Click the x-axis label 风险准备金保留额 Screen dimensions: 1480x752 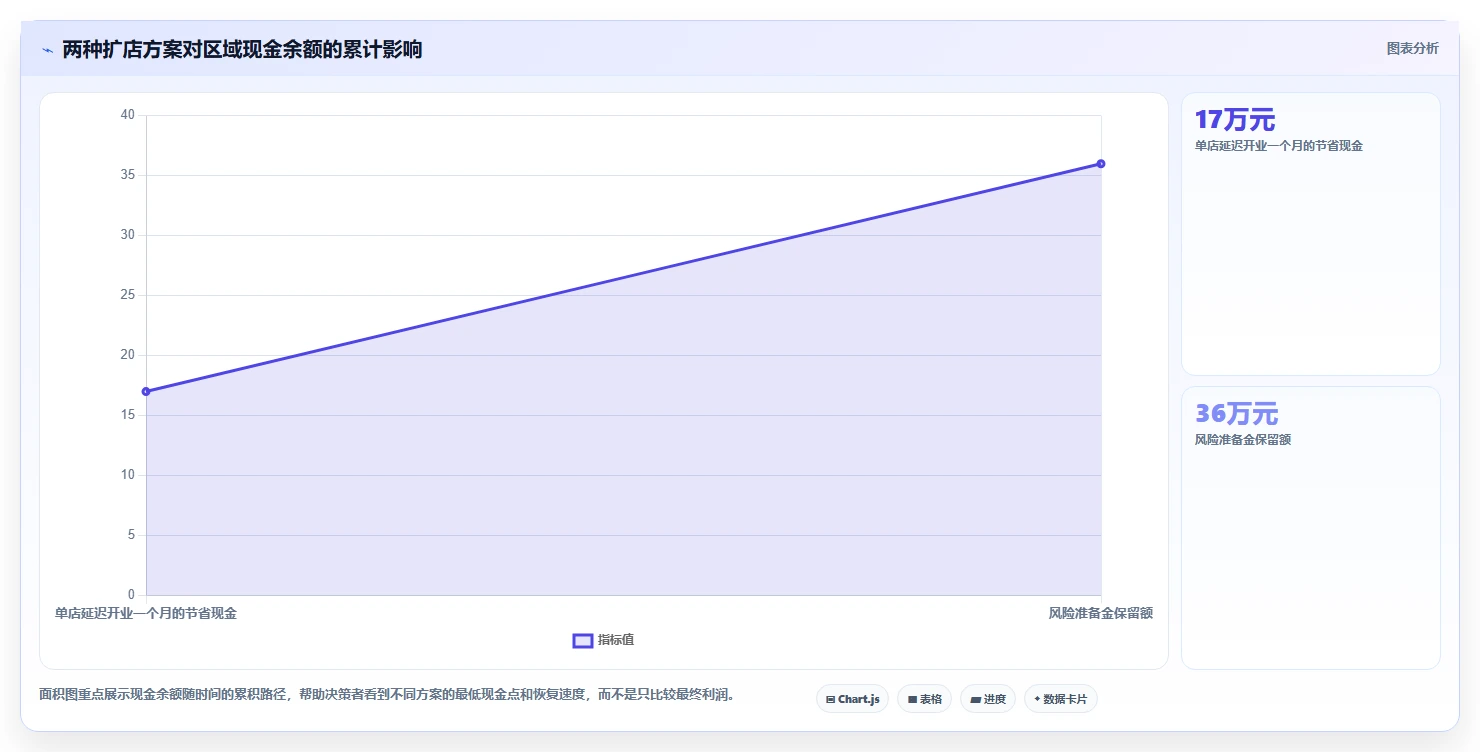click(1100, 613)
